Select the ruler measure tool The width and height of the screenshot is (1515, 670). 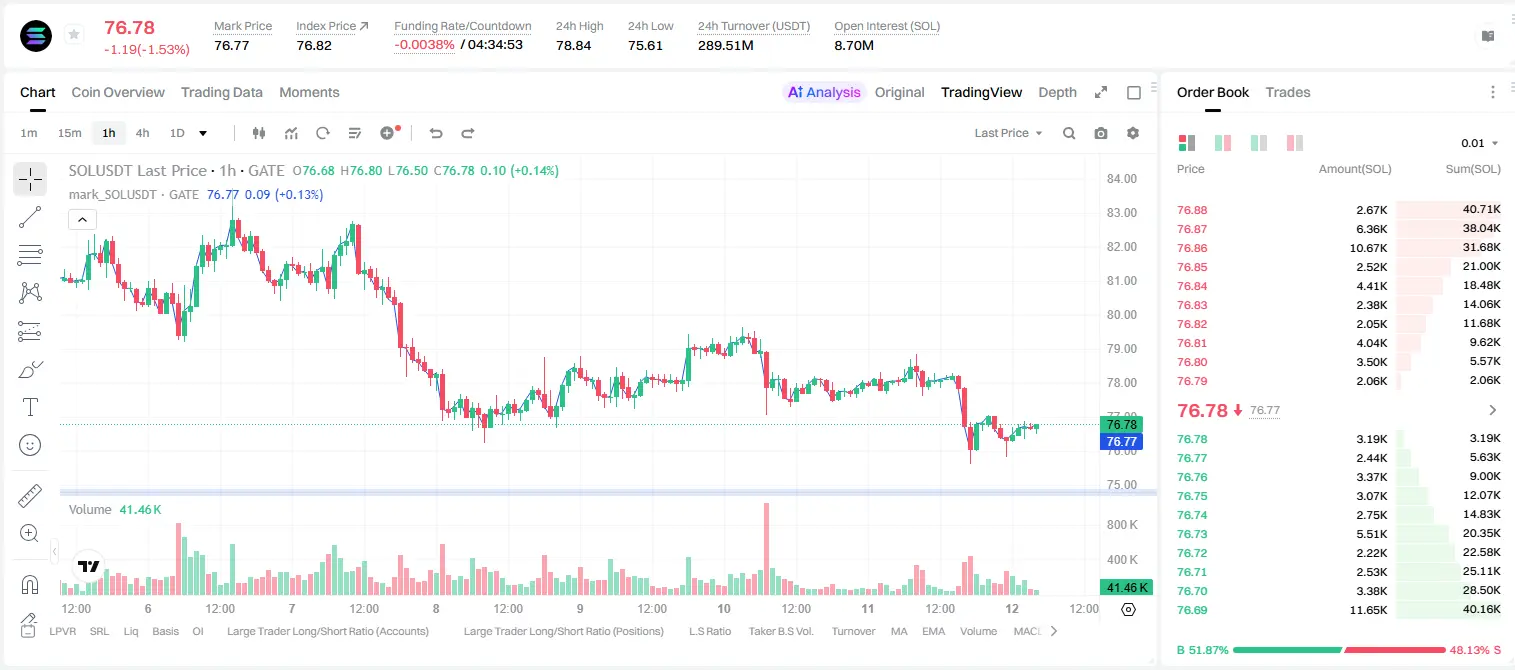[30, 496]
